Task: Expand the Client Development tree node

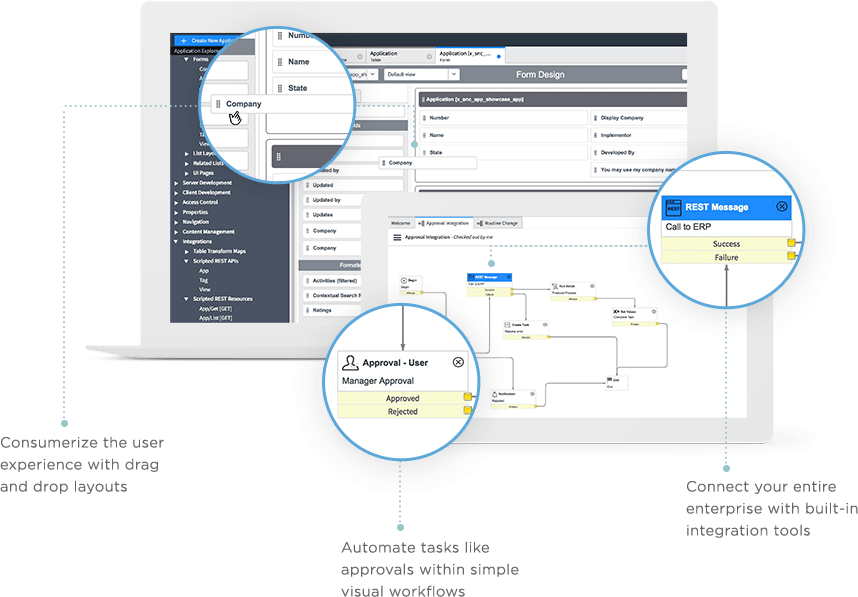Action: (176, 193)
